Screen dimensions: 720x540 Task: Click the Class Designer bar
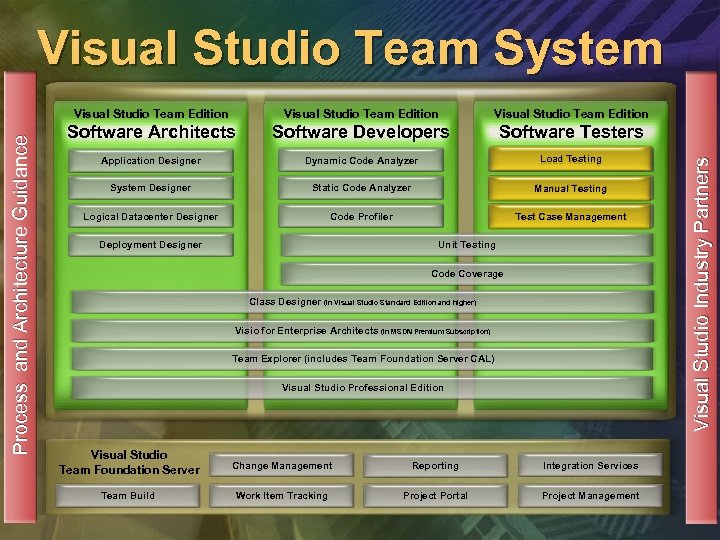click(362, 302)
